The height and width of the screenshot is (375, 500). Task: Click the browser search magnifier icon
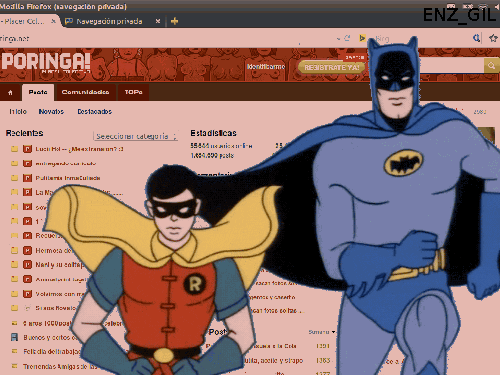point(476,38)
